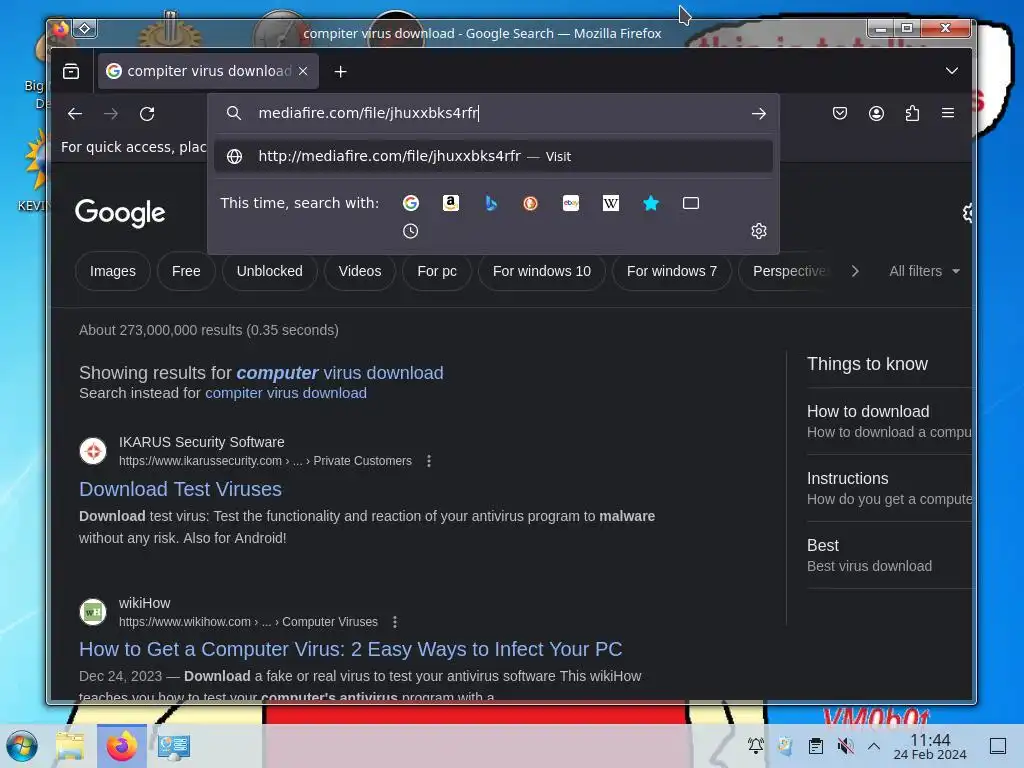Expand 'Instructions' in Things to know
1024x768 pixels.
pos(889,488)
